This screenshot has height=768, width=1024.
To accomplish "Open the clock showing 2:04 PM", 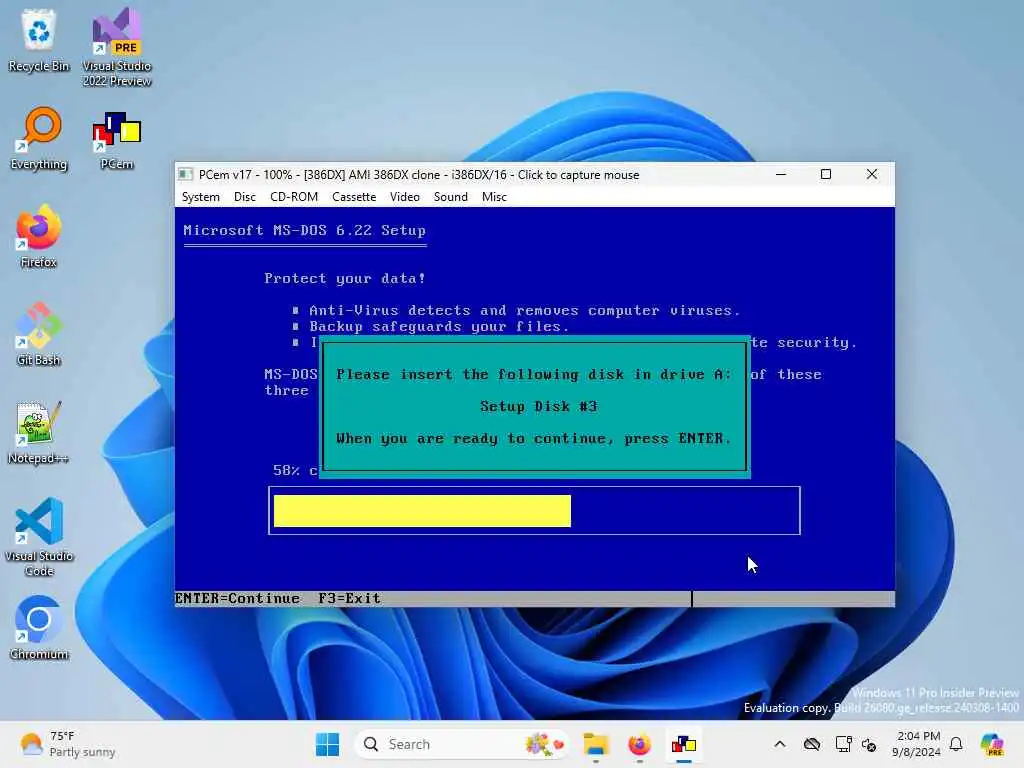I will tap(917, 744).
